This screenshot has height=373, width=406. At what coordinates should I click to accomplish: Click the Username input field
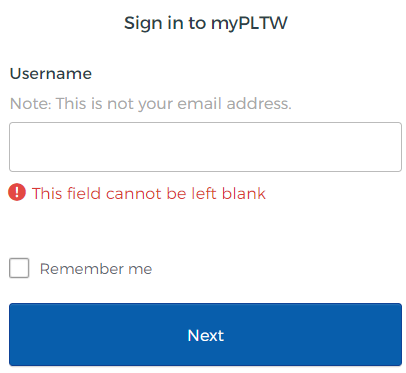[x=205, y=147]
